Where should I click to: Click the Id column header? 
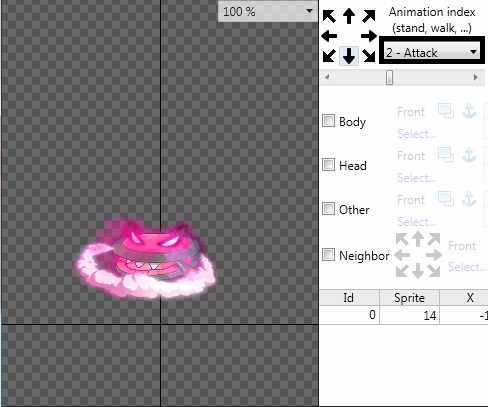coord(349,297)
